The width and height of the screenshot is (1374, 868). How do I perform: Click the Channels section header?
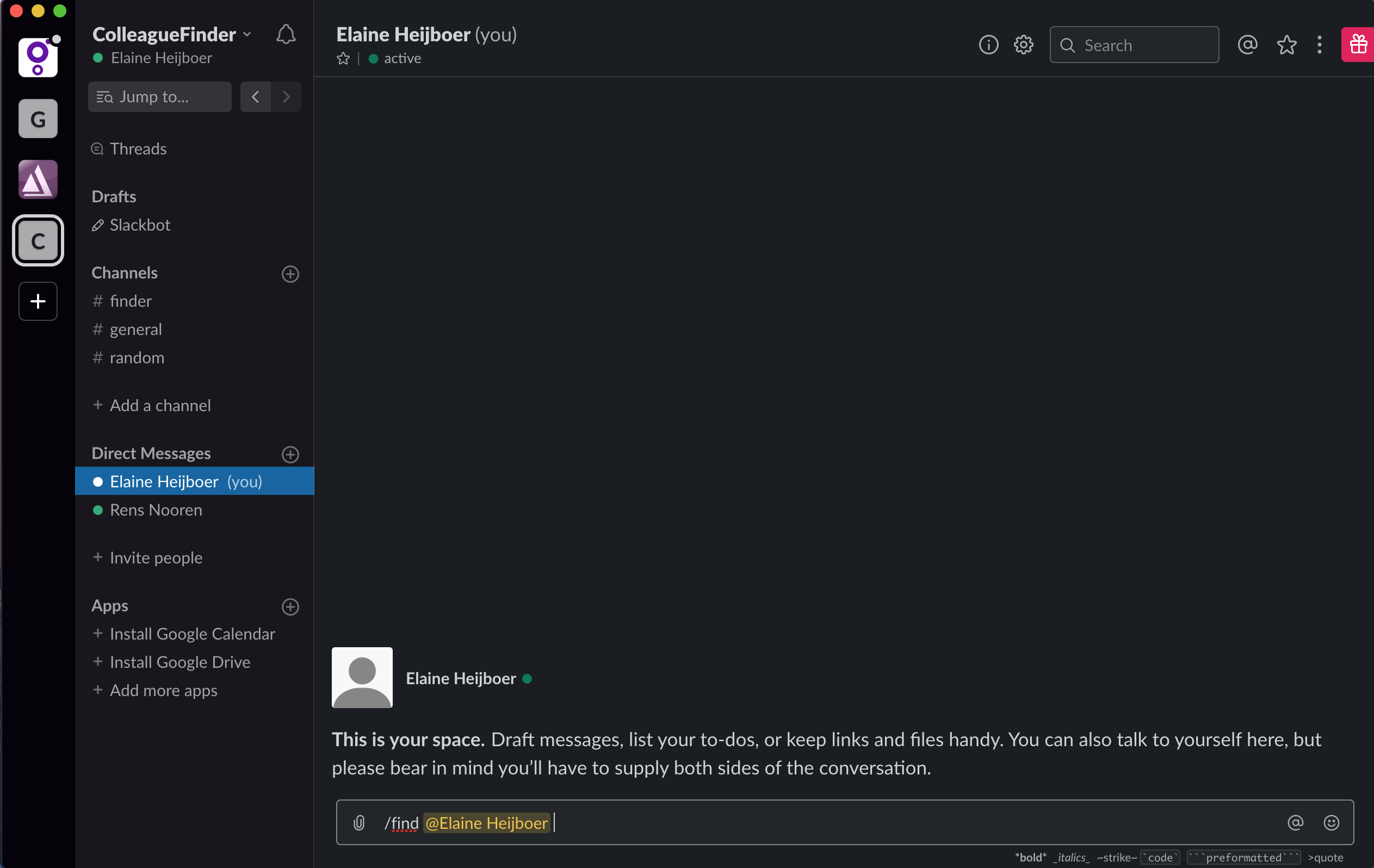(125, 273)
